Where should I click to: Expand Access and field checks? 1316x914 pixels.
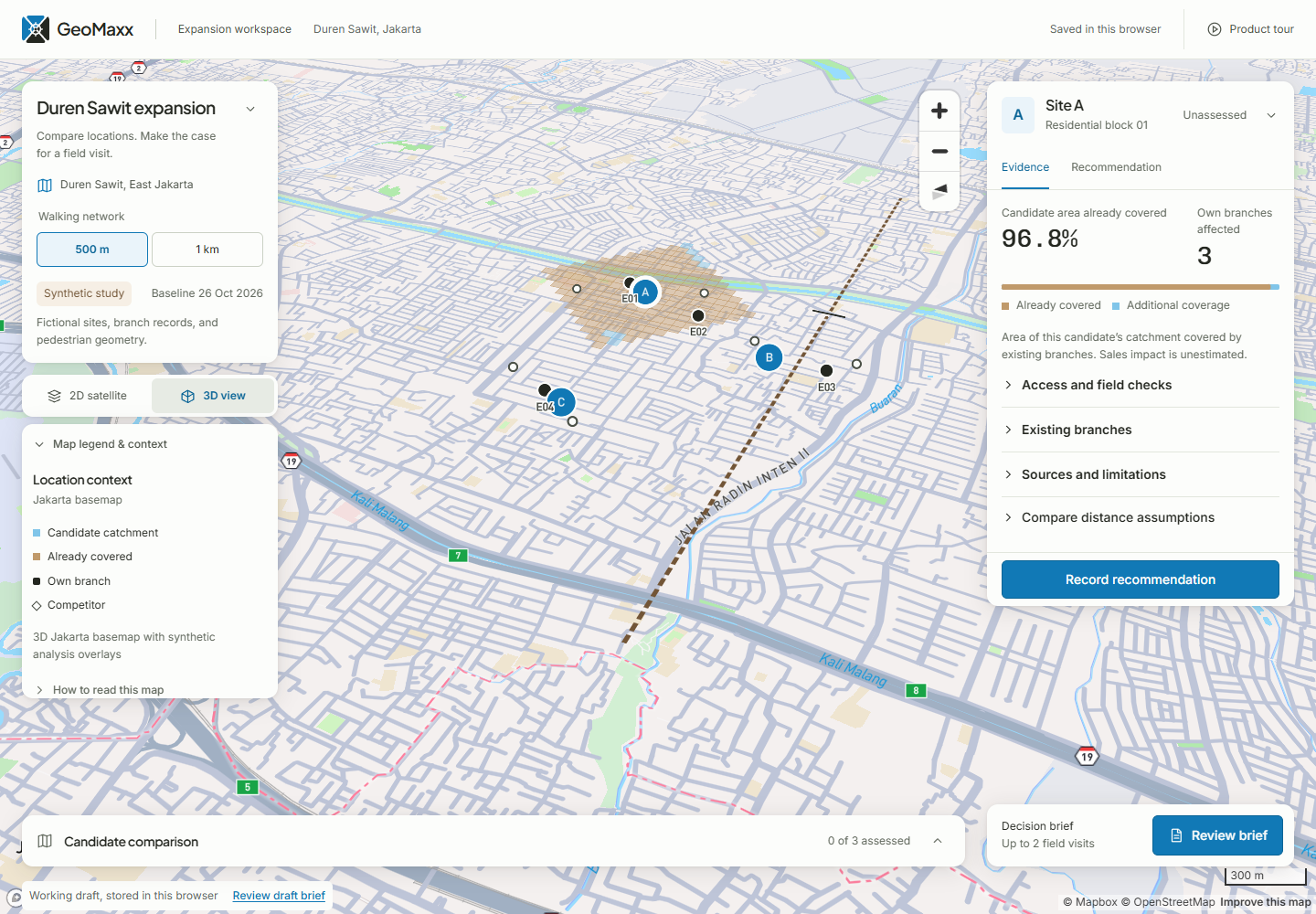click(x=1141, y=385)
